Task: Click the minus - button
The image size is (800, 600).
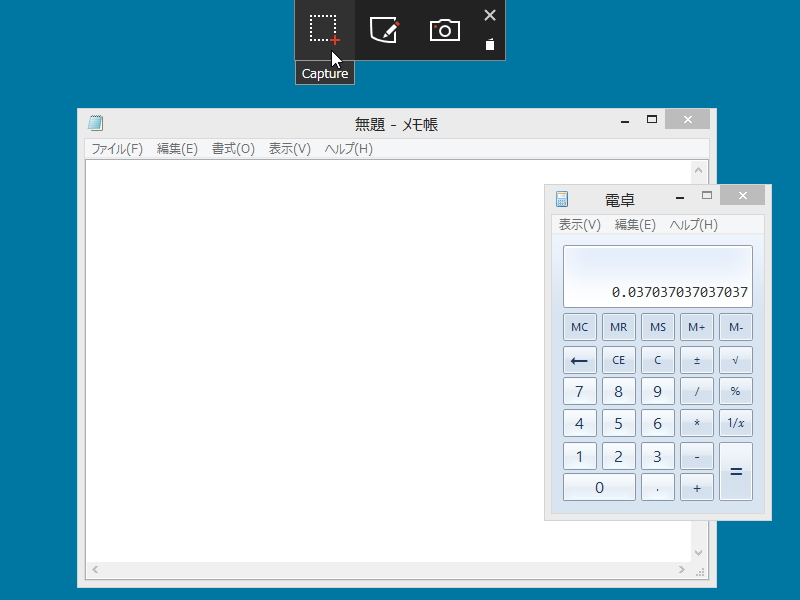Action: point(696,456)
